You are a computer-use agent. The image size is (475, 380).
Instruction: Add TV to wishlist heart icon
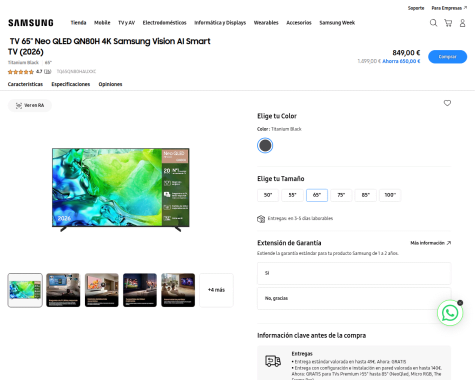[x=447, y=103]
